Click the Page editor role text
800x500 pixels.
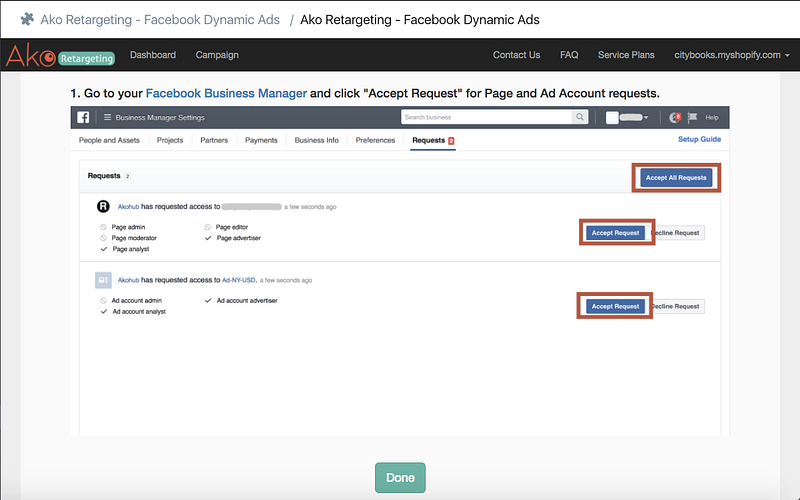click(x=232, y=227)
